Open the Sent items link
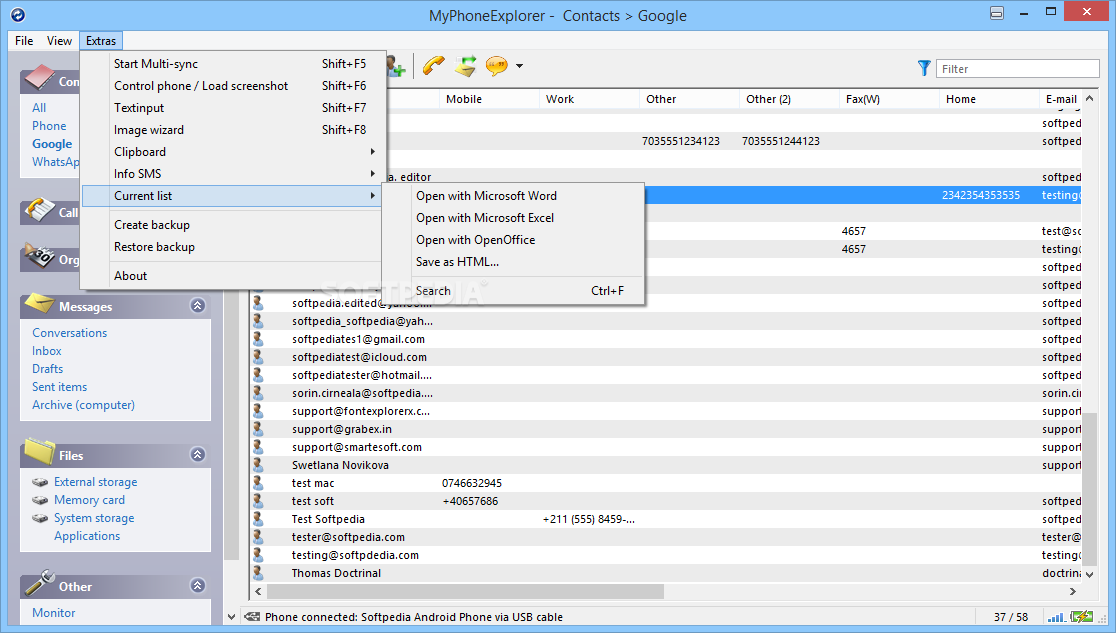This screenshot has width=1116, height=633. click(60, 387)
